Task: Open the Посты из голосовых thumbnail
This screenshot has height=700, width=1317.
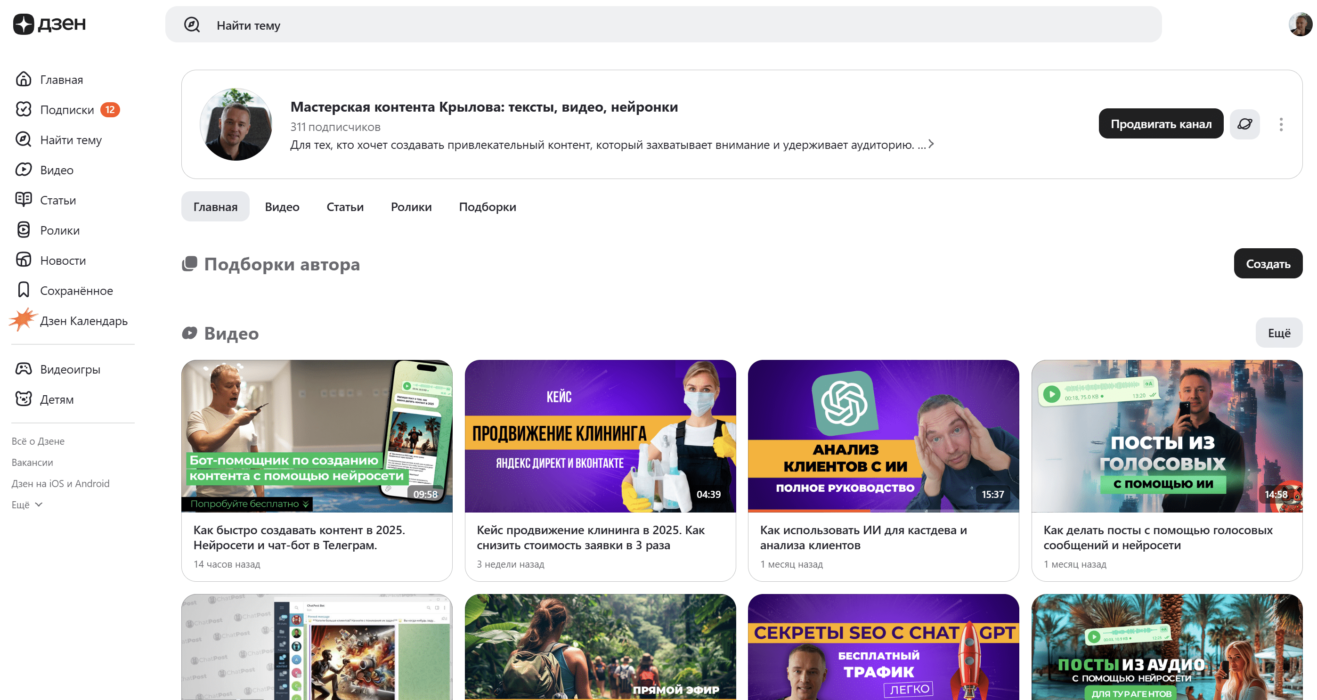Action: click(1167, 436)
